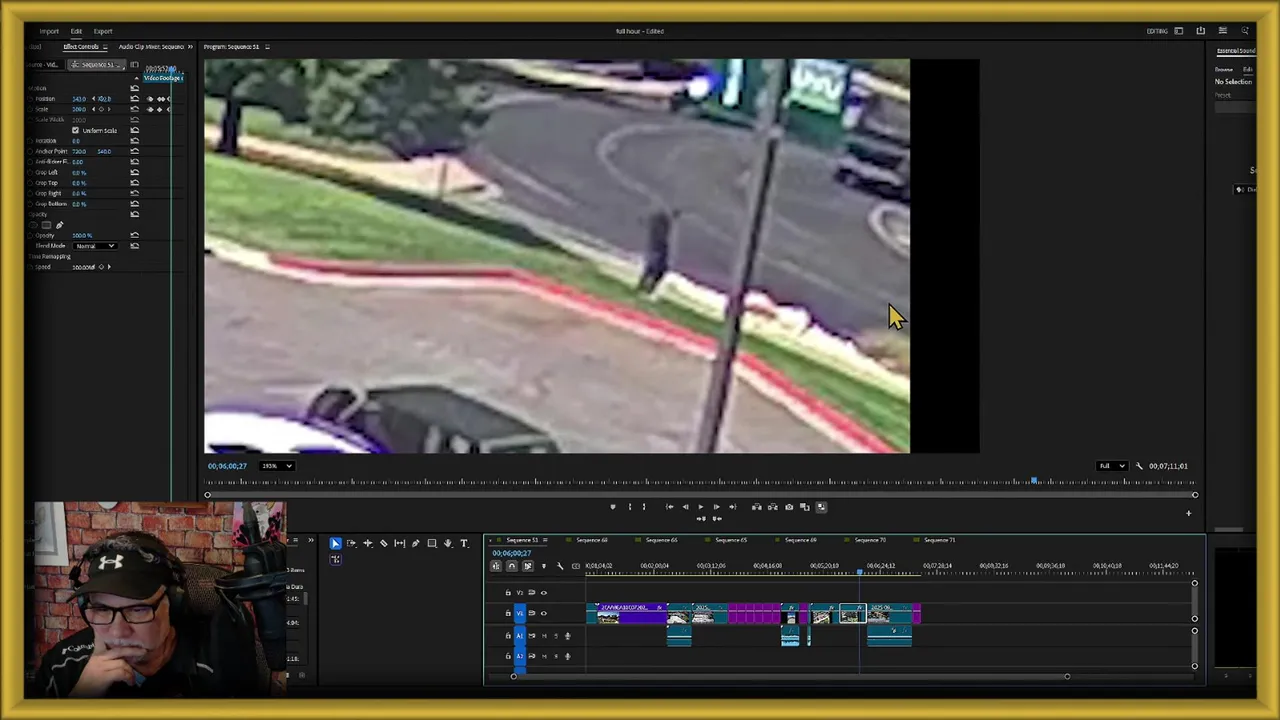This screenshot has width=1280, height=720.
Task: Select the Track Select Forward tool
Action: [x=351, y=543]
